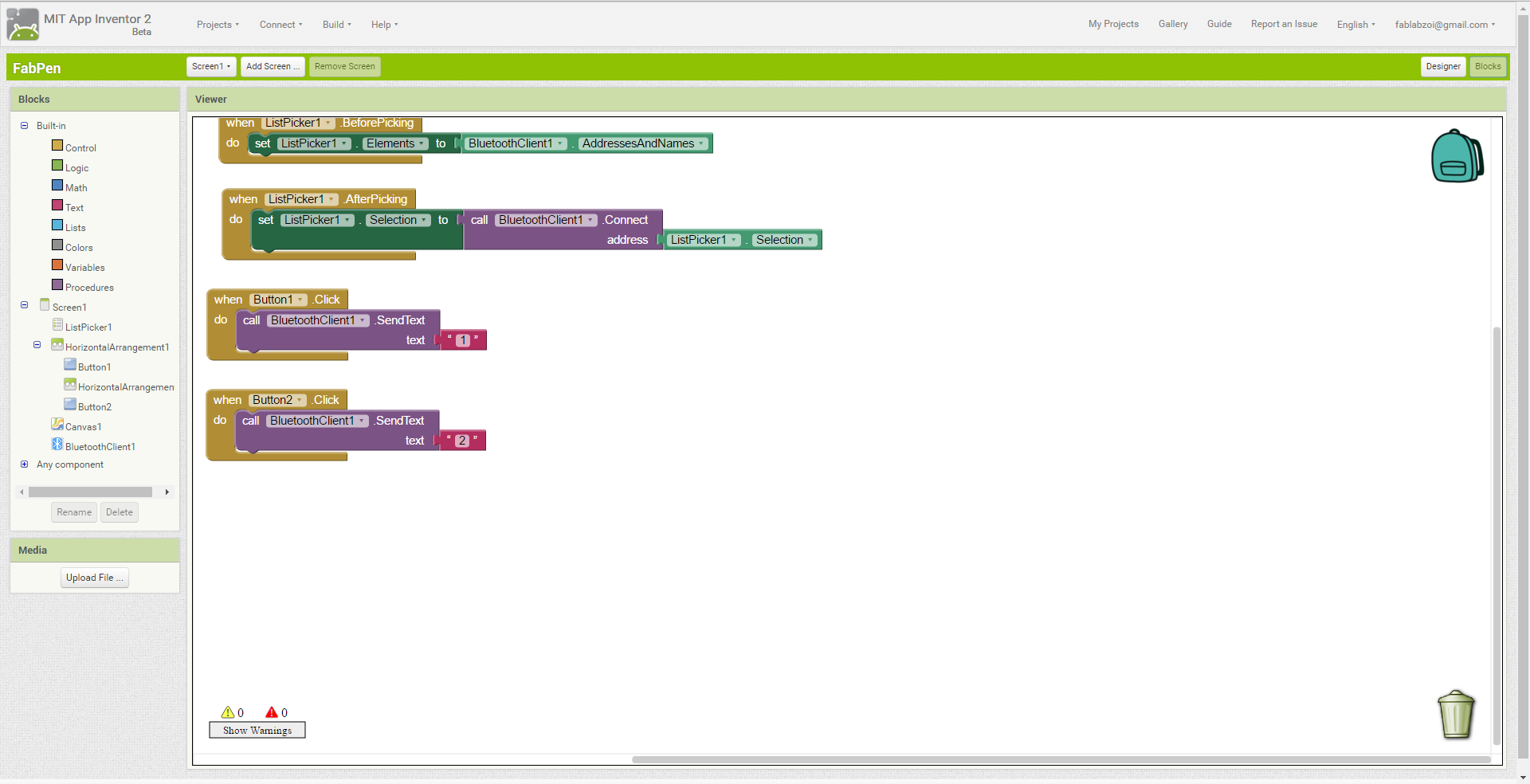
Task: Click the Variables blocks orange icon
Action: (x=57, y=265)
